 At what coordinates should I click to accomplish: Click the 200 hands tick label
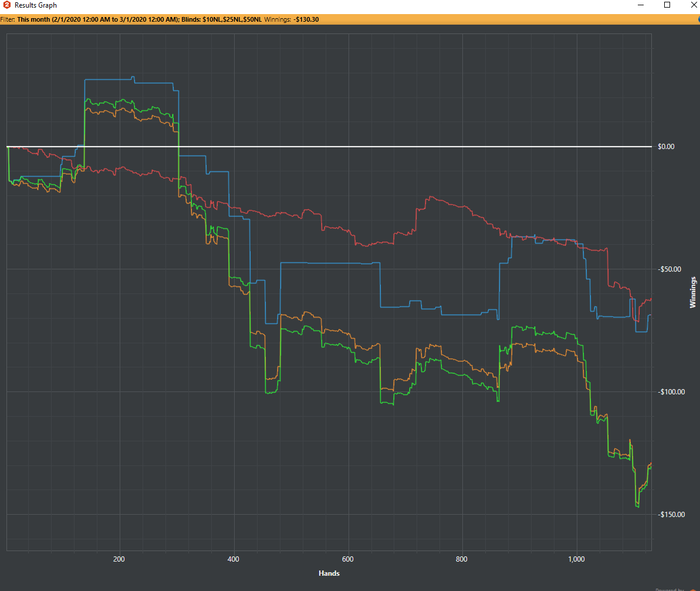pos(119,559)
